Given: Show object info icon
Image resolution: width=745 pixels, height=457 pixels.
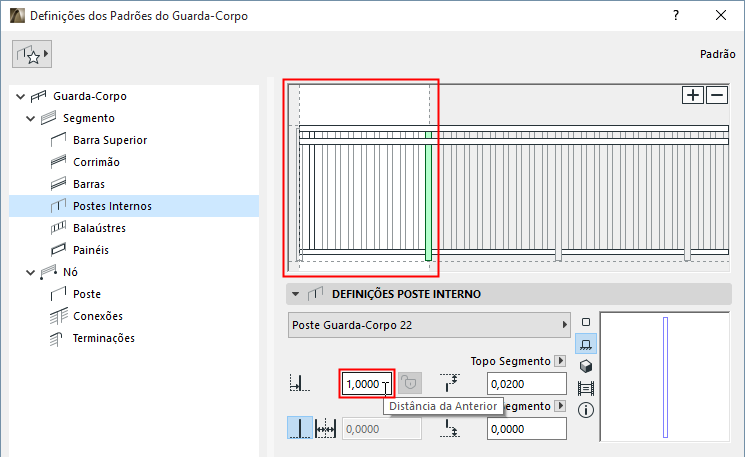Looking at the screenshot, I should click(x=586, y=409).
